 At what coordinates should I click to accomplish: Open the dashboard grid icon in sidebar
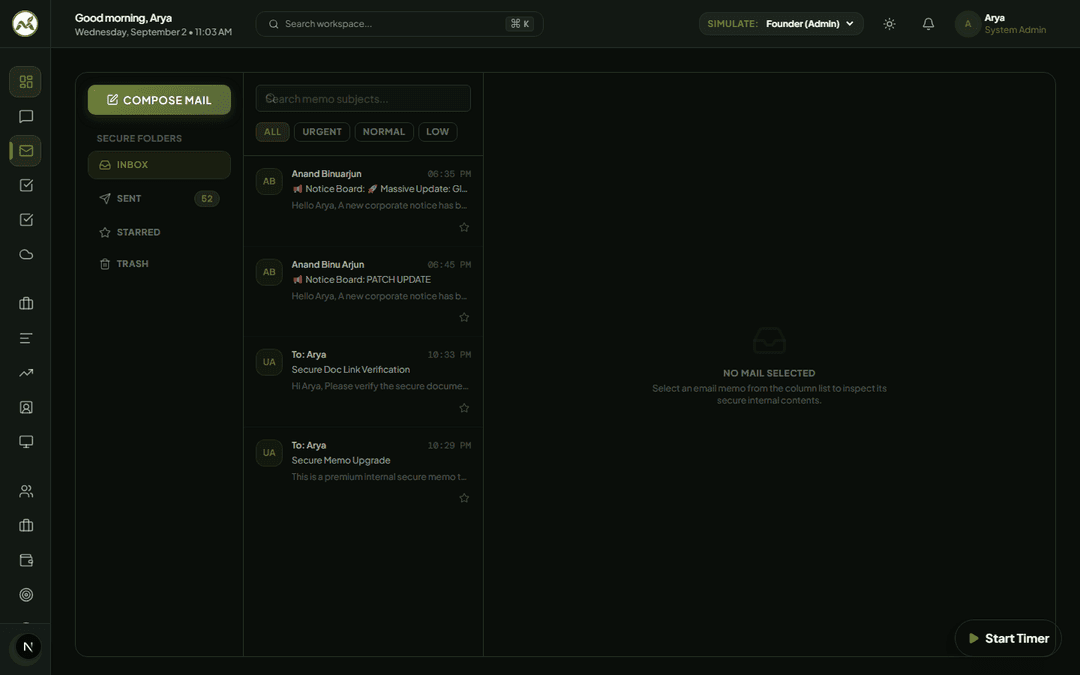(25, 82)
